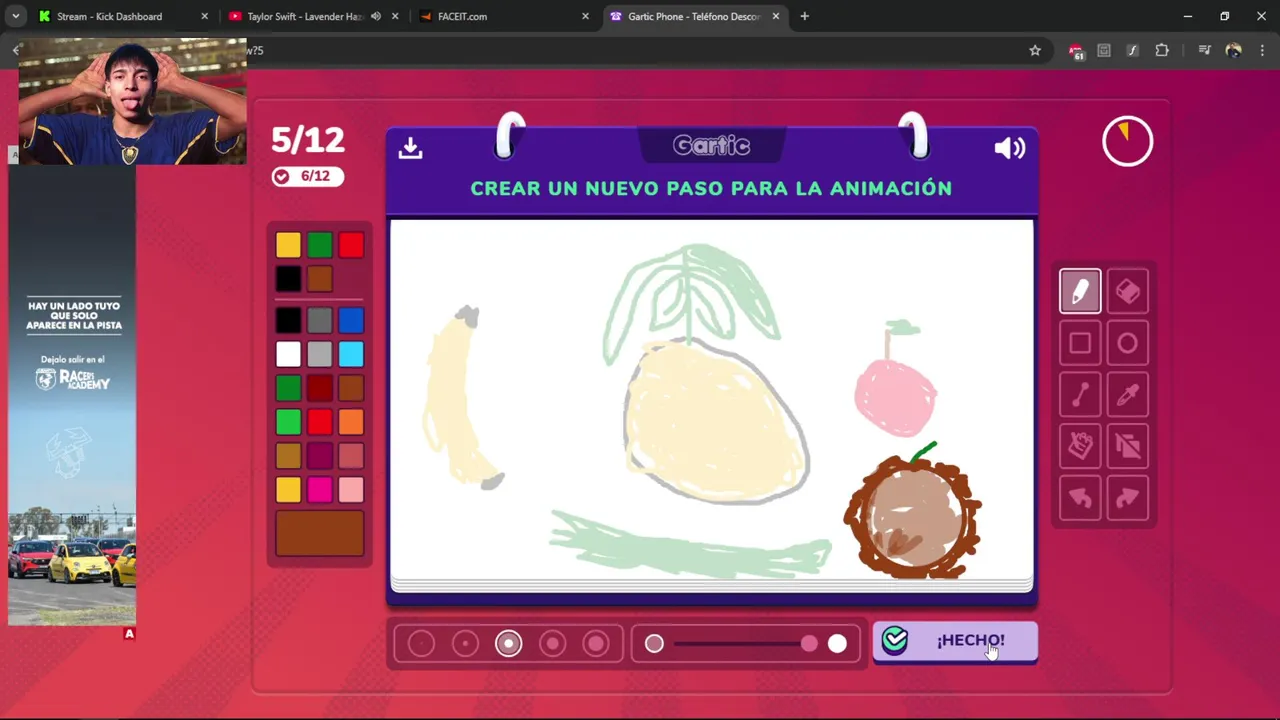Click the Gartic Phone tab

click(x=694, y=16)
